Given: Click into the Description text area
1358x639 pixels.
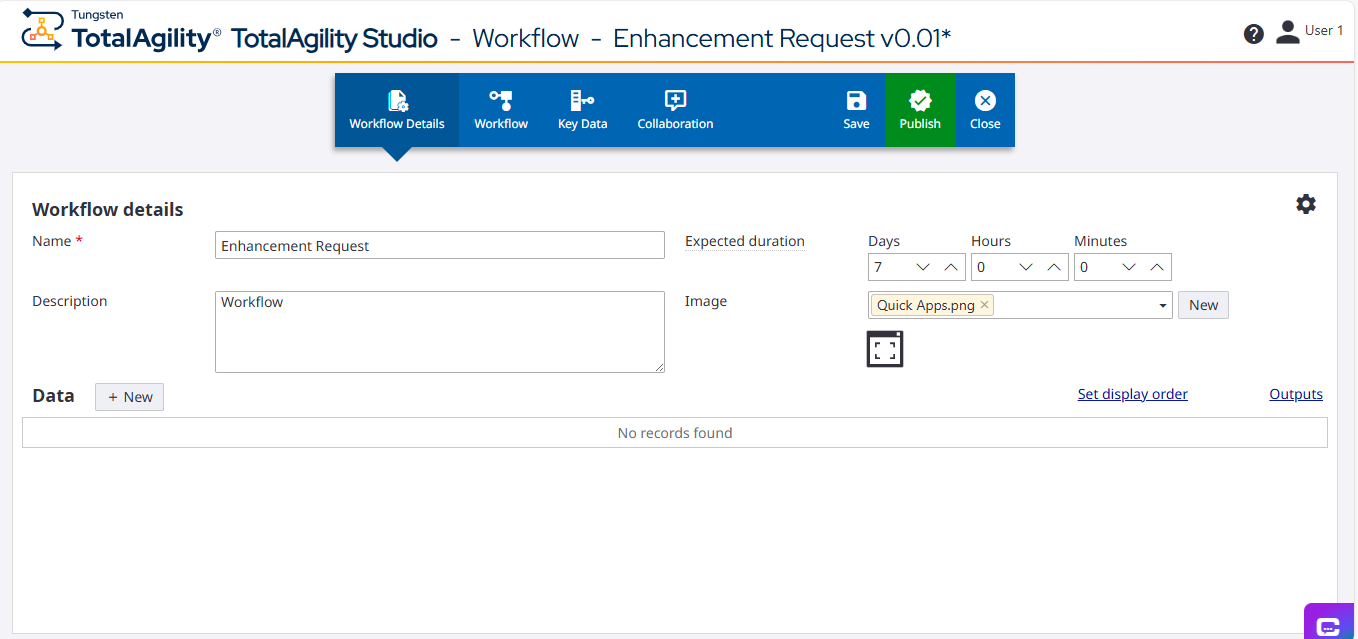Looking at the screenshot, I should tap(440, 332).
